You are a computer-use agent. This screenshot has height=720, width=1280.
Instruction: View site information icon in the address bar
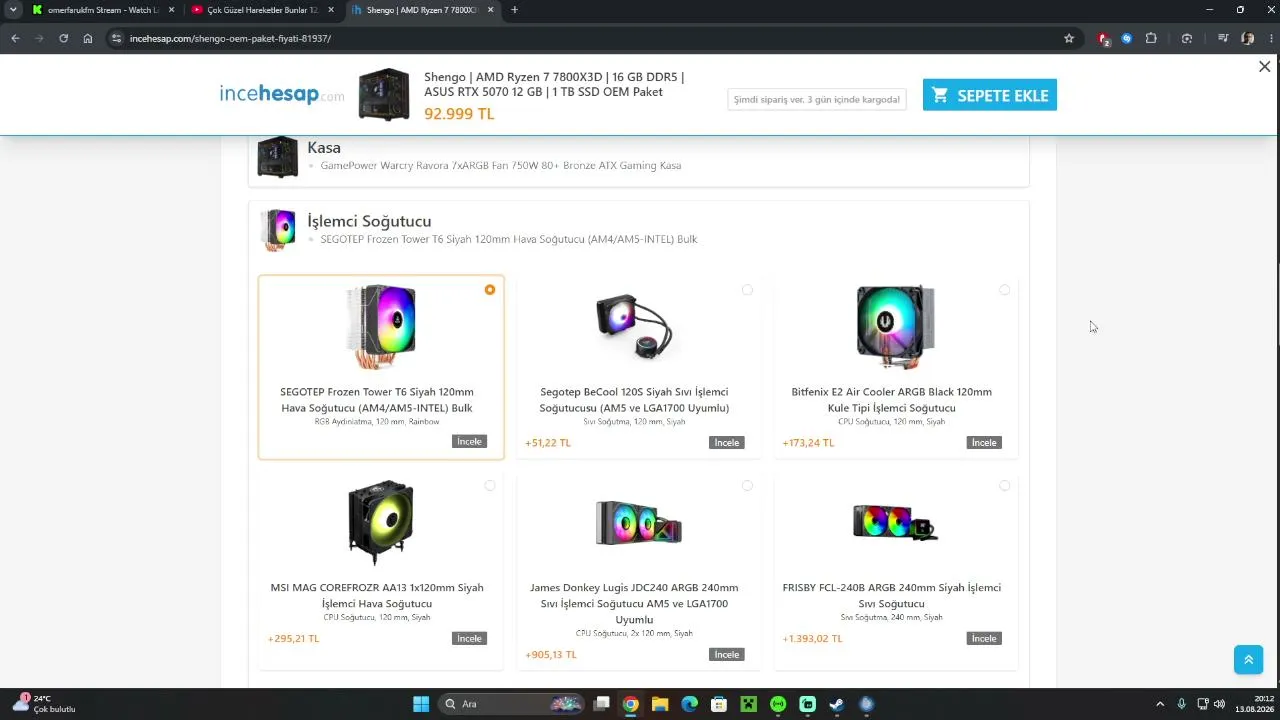(116, 38)
